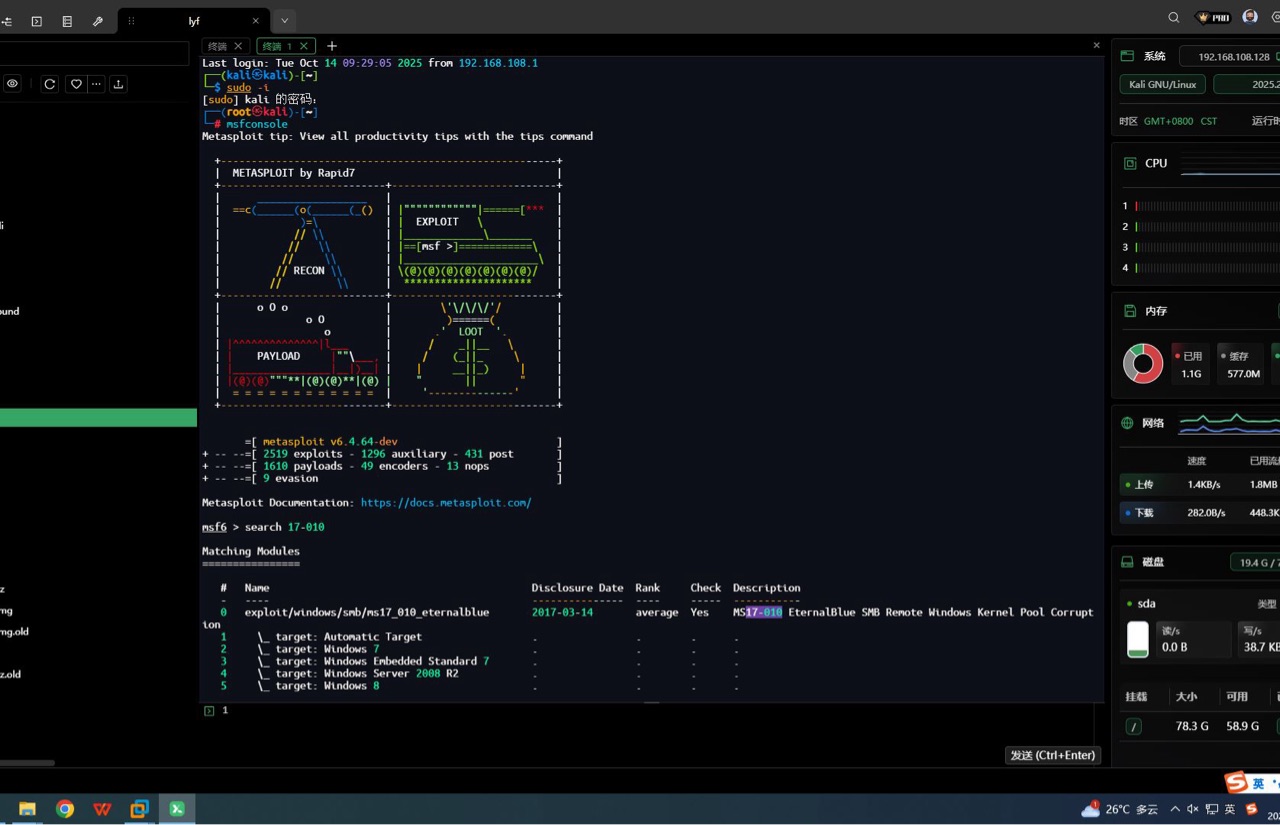Click the 内存 memory panel icon
This screenshot has height=825, width=1280.
coord(1130,311)
